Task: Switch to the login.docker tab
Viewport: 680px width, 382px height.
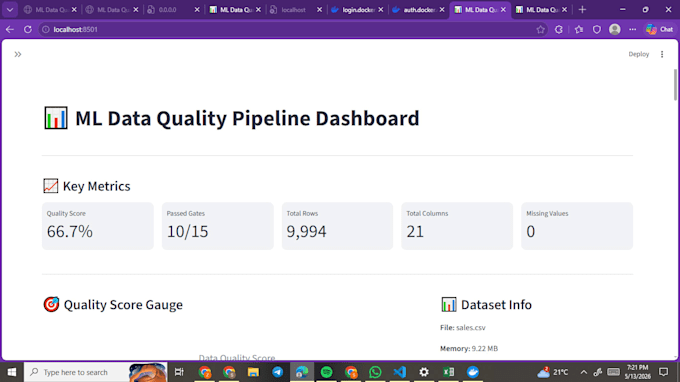Action: pyautogui.click(x=358, y=10)
